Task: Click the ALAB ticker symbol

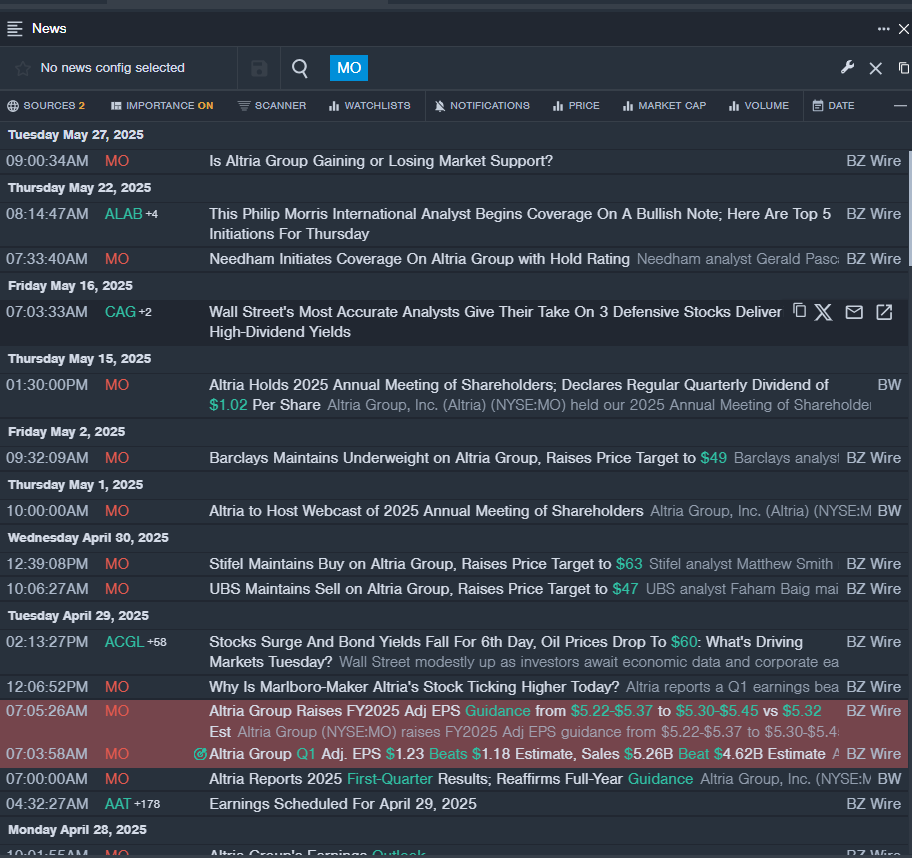Action: (123, 214)
